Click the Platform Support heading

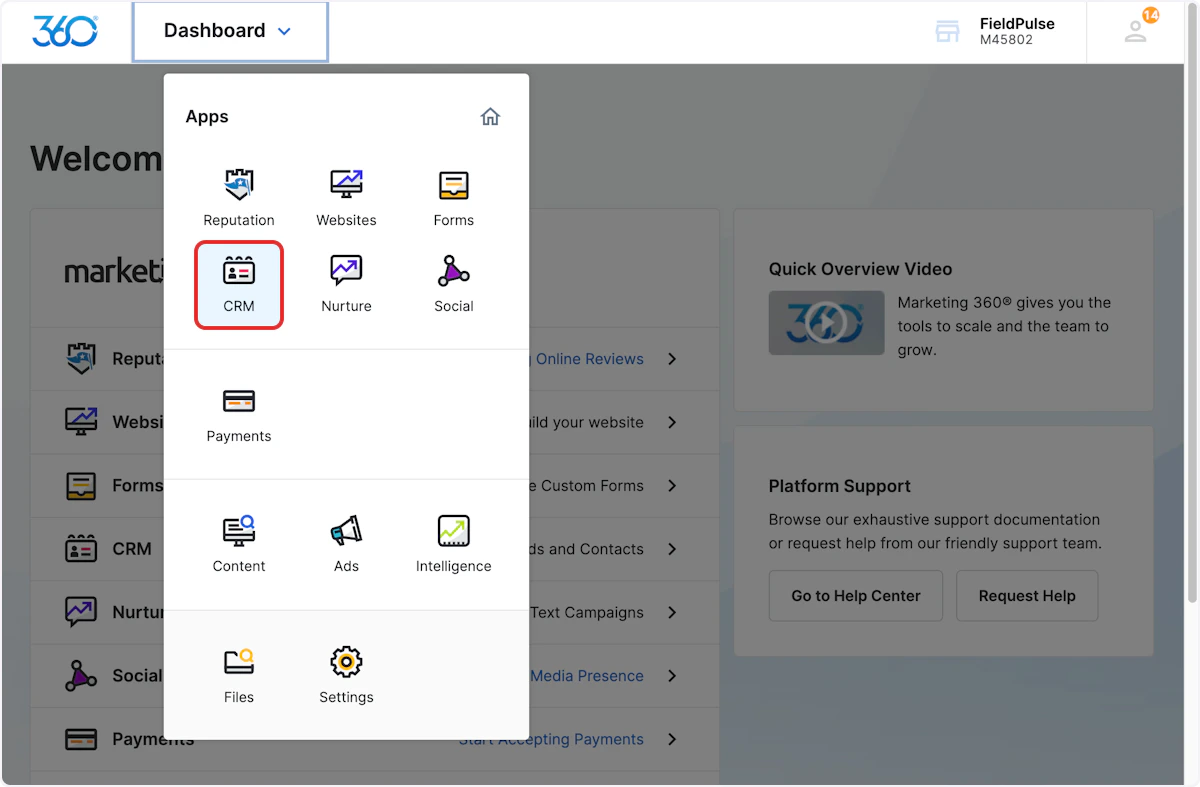click(840, 486)
